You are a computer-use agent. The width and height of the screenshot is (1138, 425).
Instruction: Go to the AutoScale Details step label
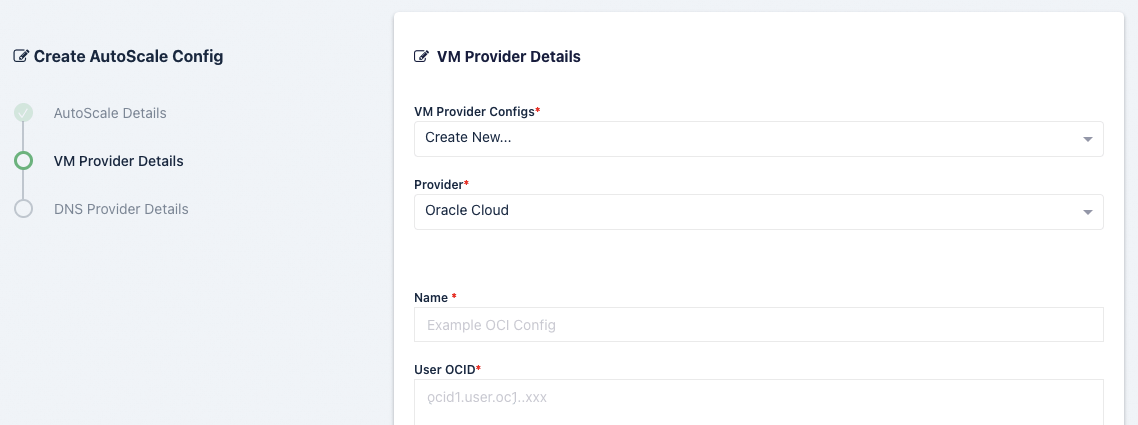[110, 113]
